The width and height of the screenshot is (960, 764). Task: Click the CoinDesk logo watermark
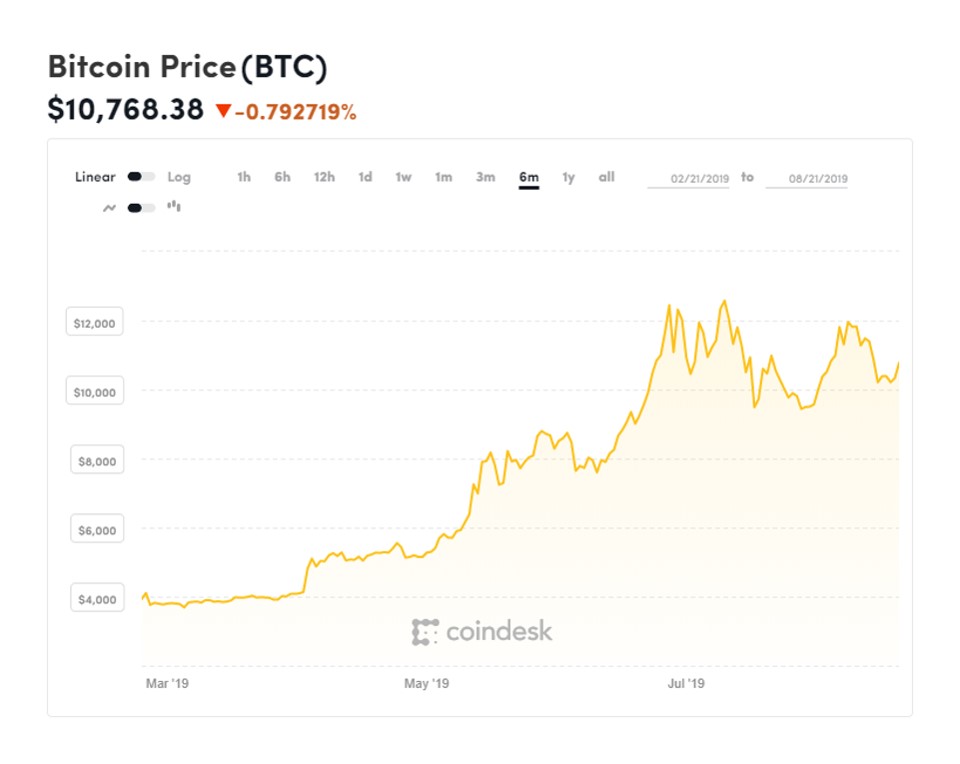point(481,631)
